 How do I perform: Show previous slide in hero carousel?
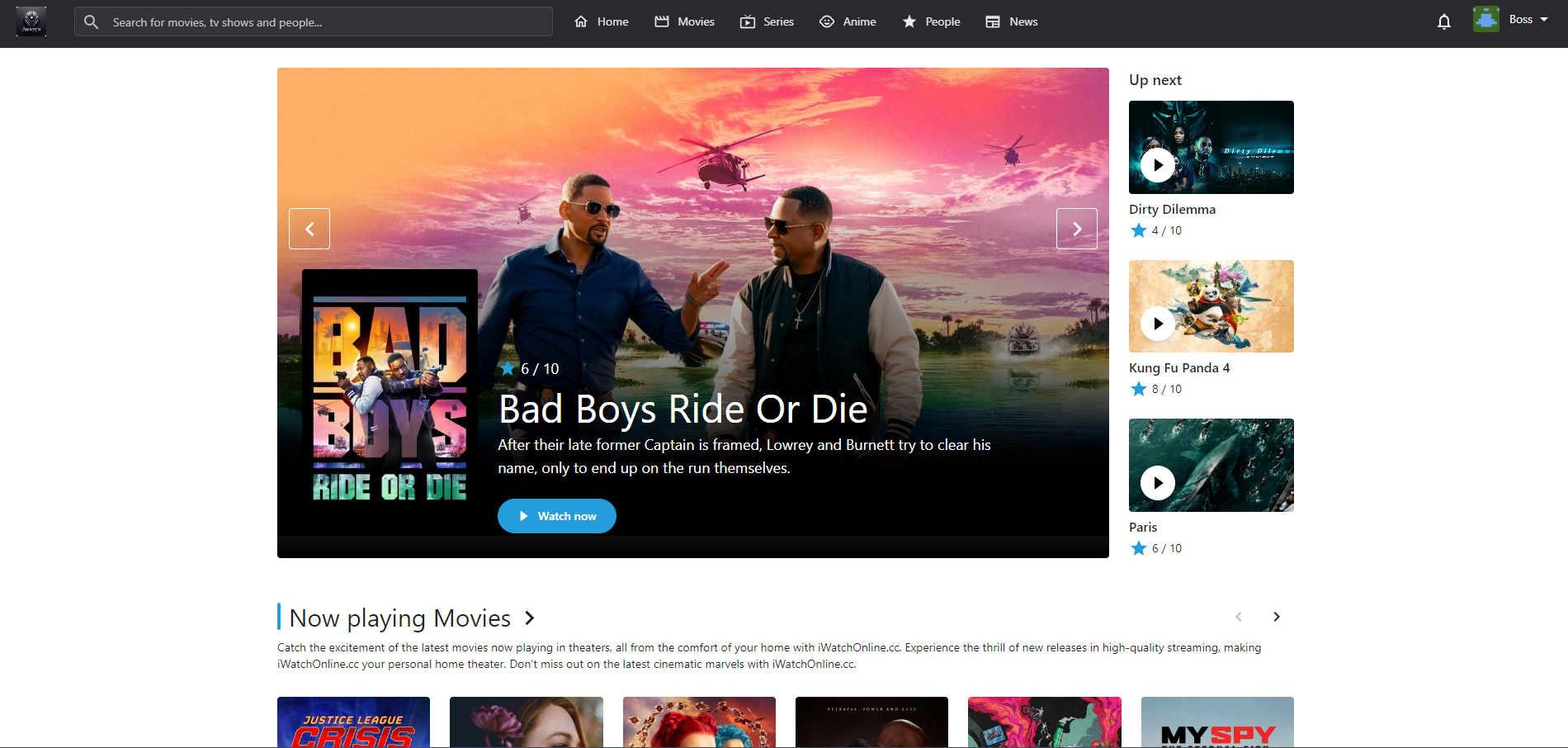point(309,229)
